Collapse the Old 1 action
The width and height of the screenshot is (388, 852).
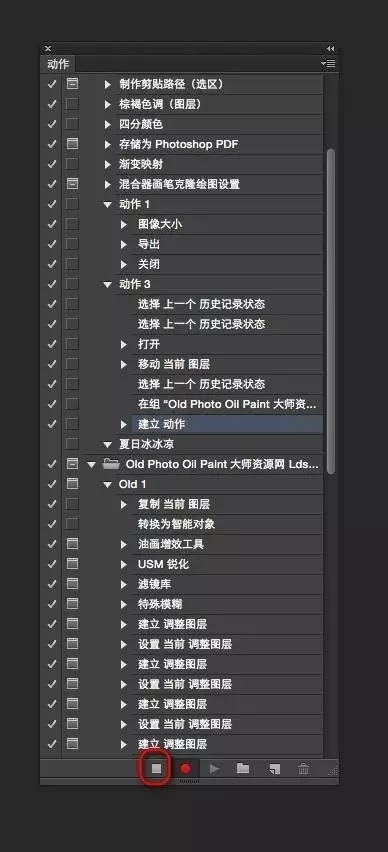click(x=108, y=484)
